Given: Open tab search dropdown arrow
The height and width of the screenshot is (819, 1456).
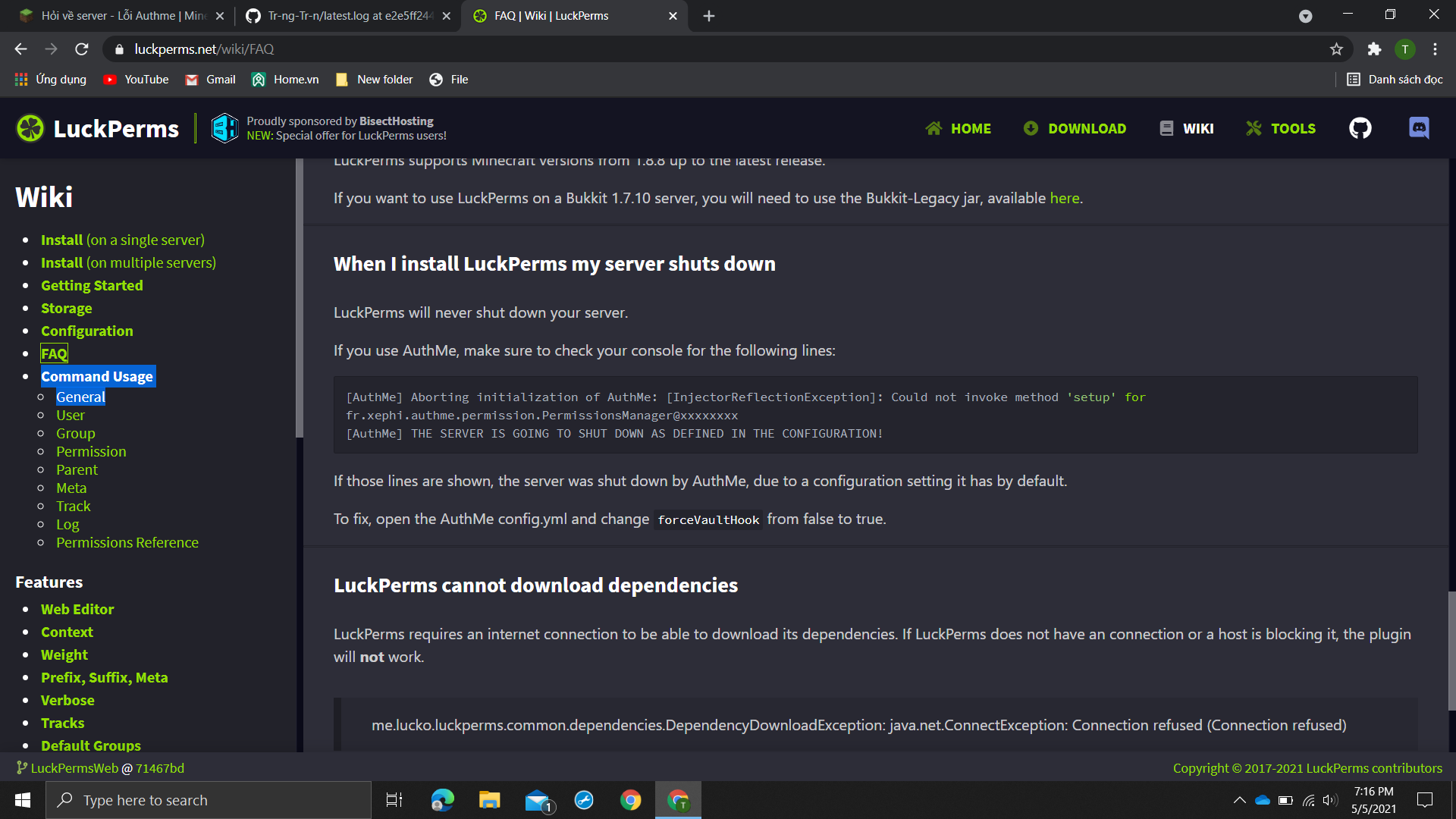Looking at the screenshot, I should [1305, 16].
